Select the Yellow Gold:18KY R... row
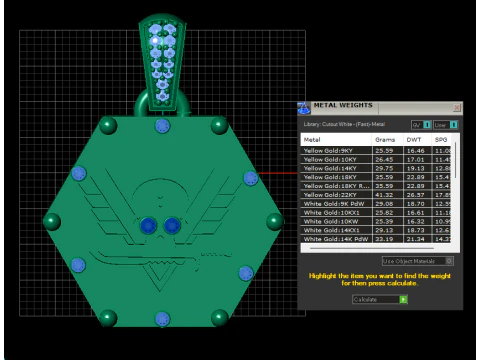Screen dimensions: 480x360 pos(376,186)
